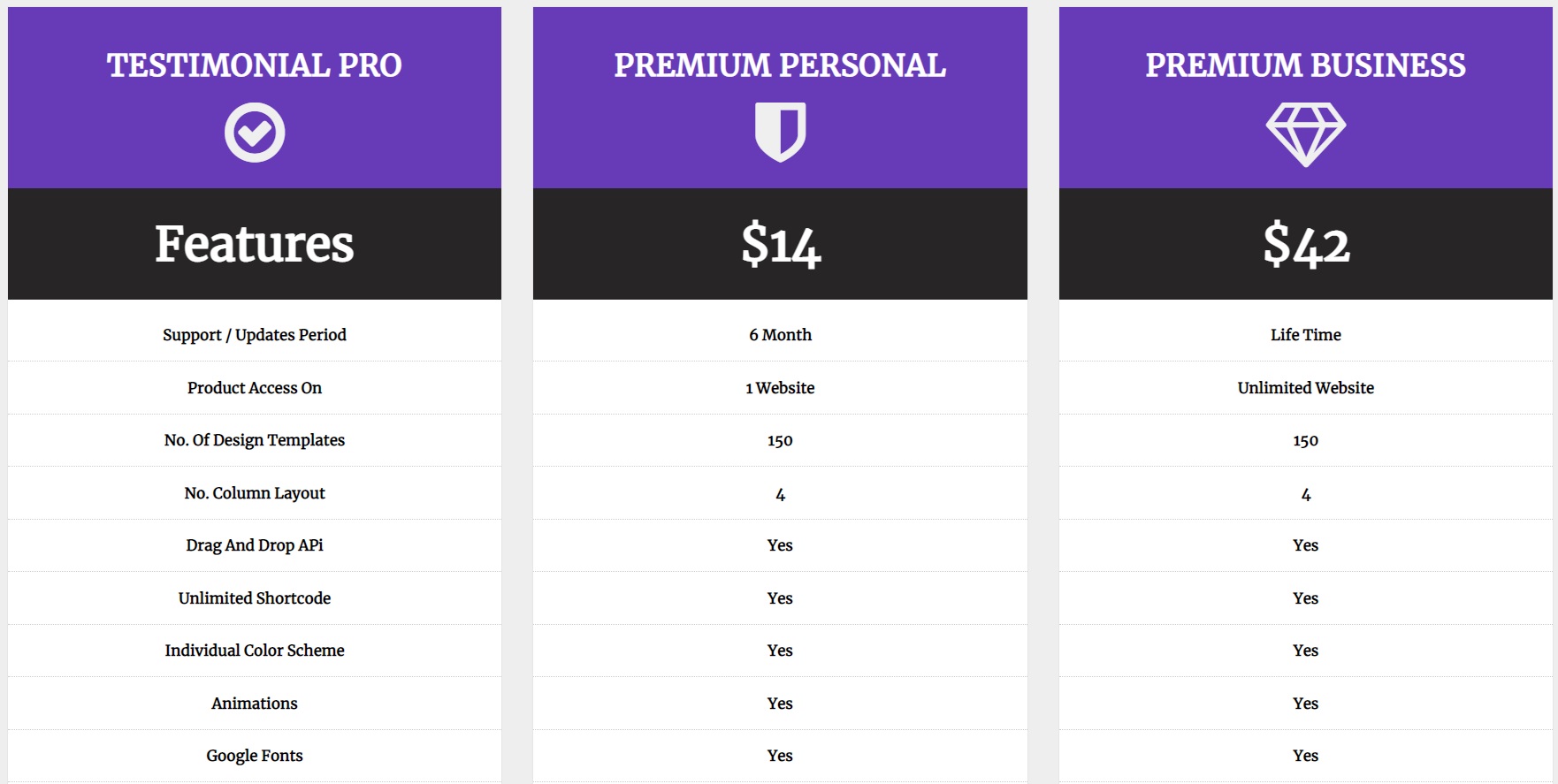Click the checkmark circle icon under Testimonial Pro
This screenshot has width=1558, height=784.
(255, 133)
